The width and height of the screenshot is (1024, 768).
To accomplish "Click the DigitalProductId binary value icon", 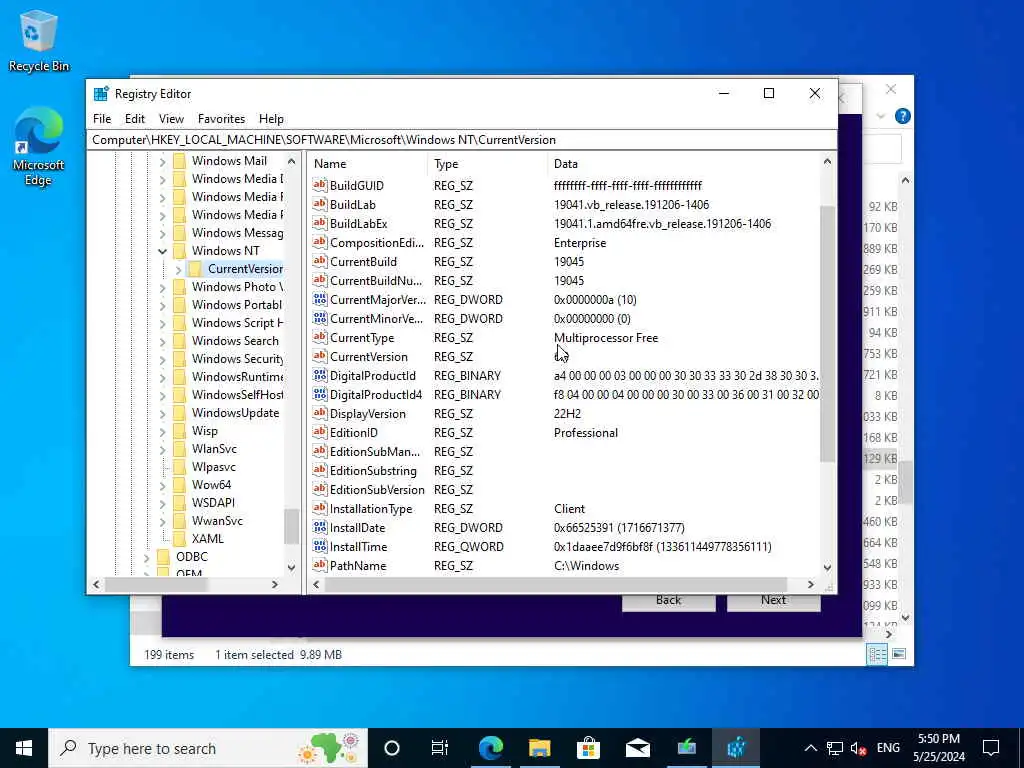I will click(319, 376).
